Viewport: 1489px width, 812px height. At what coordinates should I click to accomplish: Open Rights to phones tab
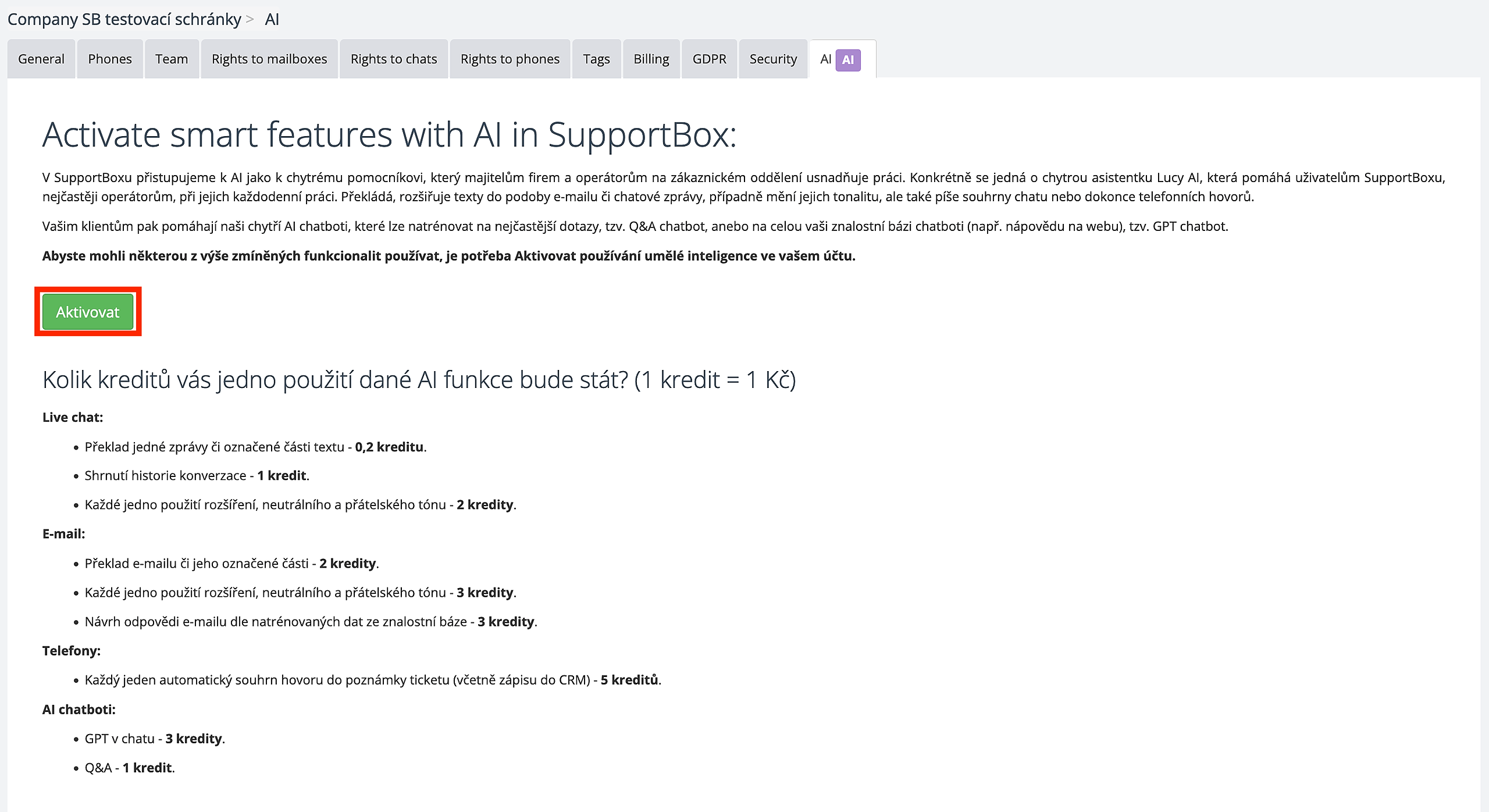click(x=510, y=59)
